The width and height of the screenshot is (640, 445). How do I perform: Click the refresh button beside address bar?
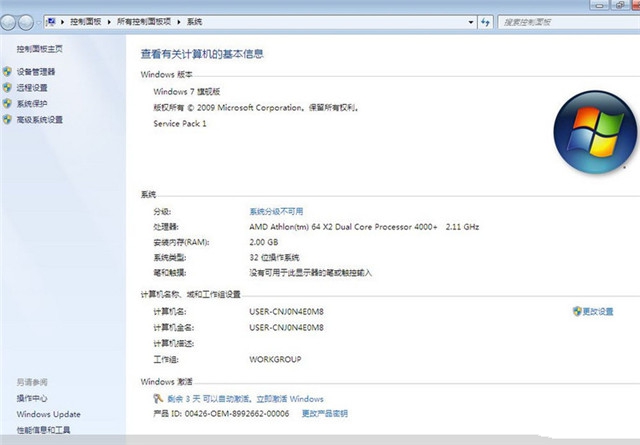(486, 21)
